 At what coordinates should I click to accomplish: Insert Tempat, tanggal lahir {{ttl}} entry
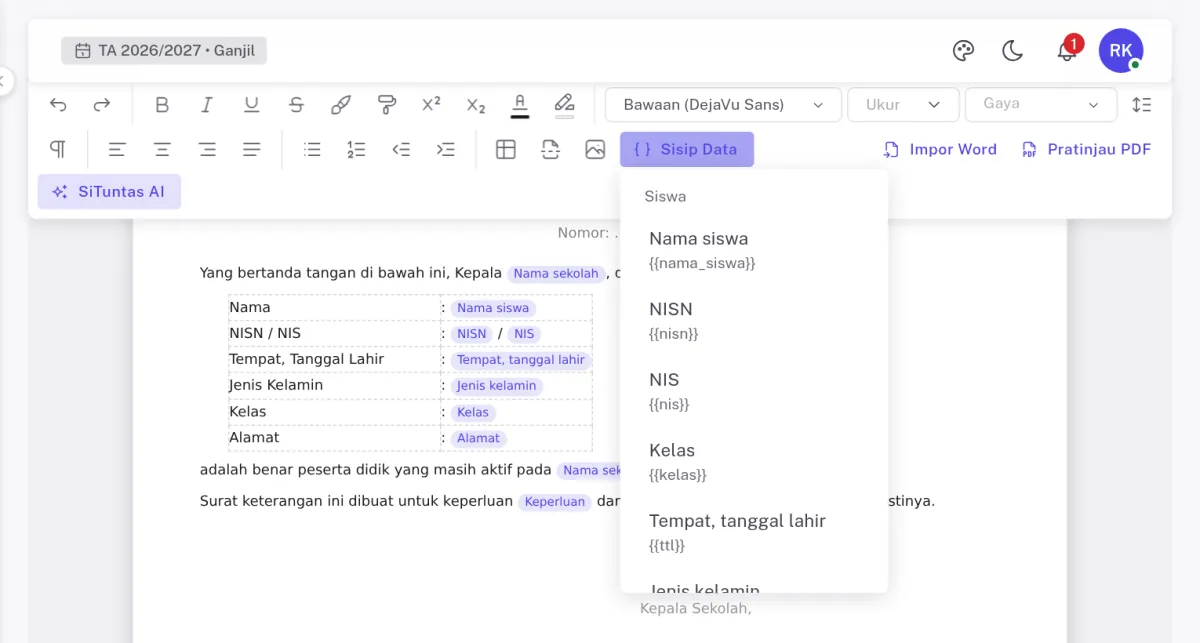coord(754,532)
